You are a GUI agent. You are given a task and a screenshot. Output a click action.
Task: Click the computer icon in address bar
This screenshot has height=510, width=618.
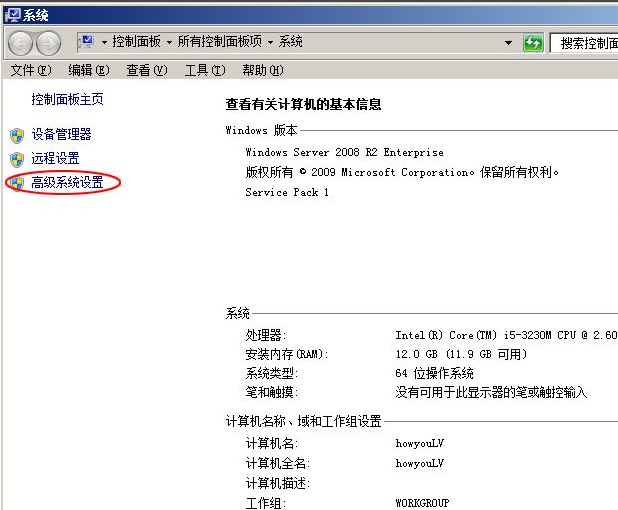point(87,42)
